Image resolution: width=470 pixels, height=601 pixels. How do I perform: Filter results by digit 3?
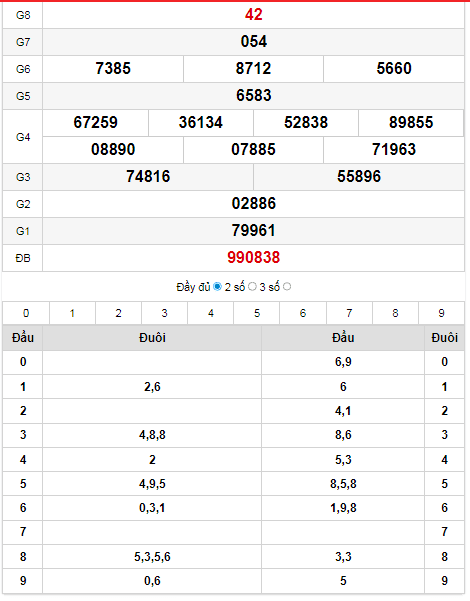pos(164,313)
